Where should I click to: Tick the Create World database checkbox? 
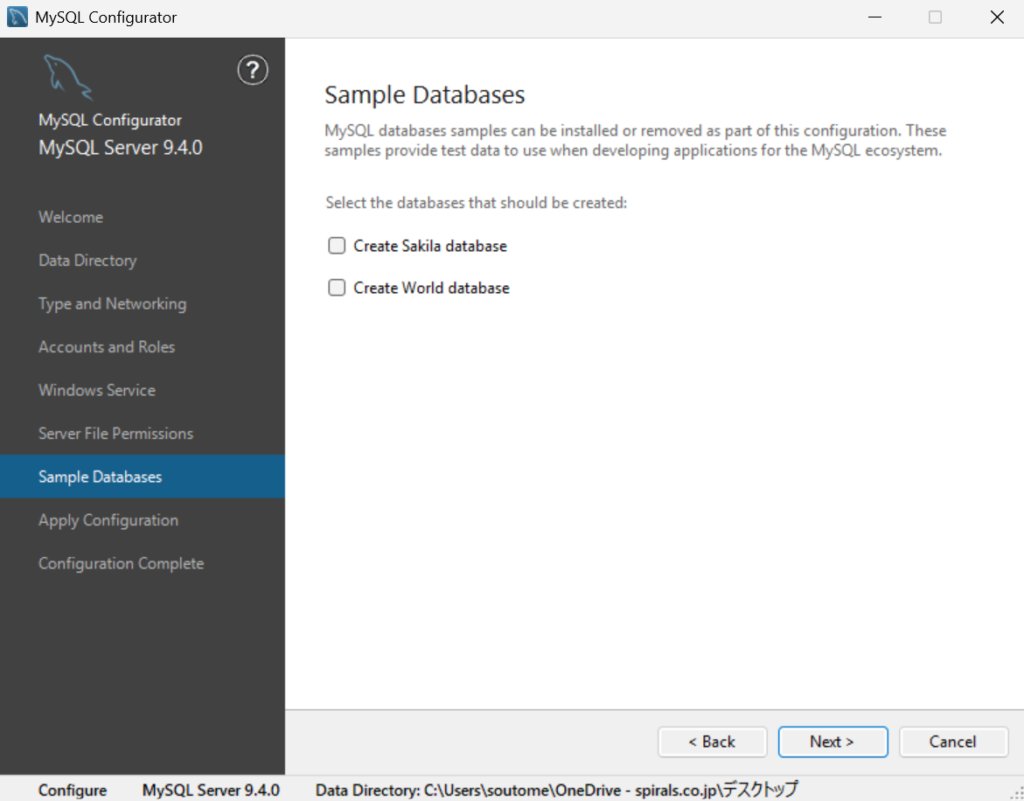(337, 288)
